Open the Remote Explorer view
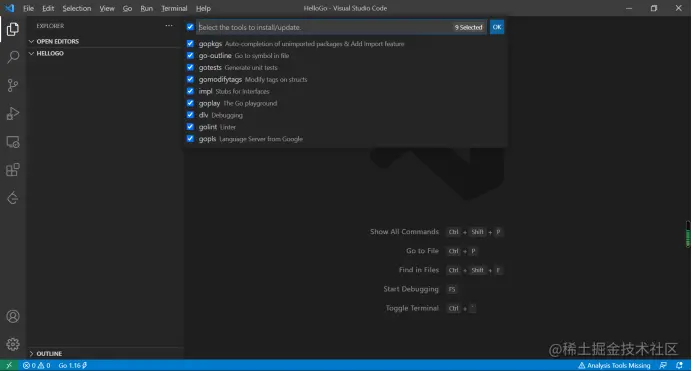The height and width of the screenshot is (371, 692). click(x=13, y=142)
